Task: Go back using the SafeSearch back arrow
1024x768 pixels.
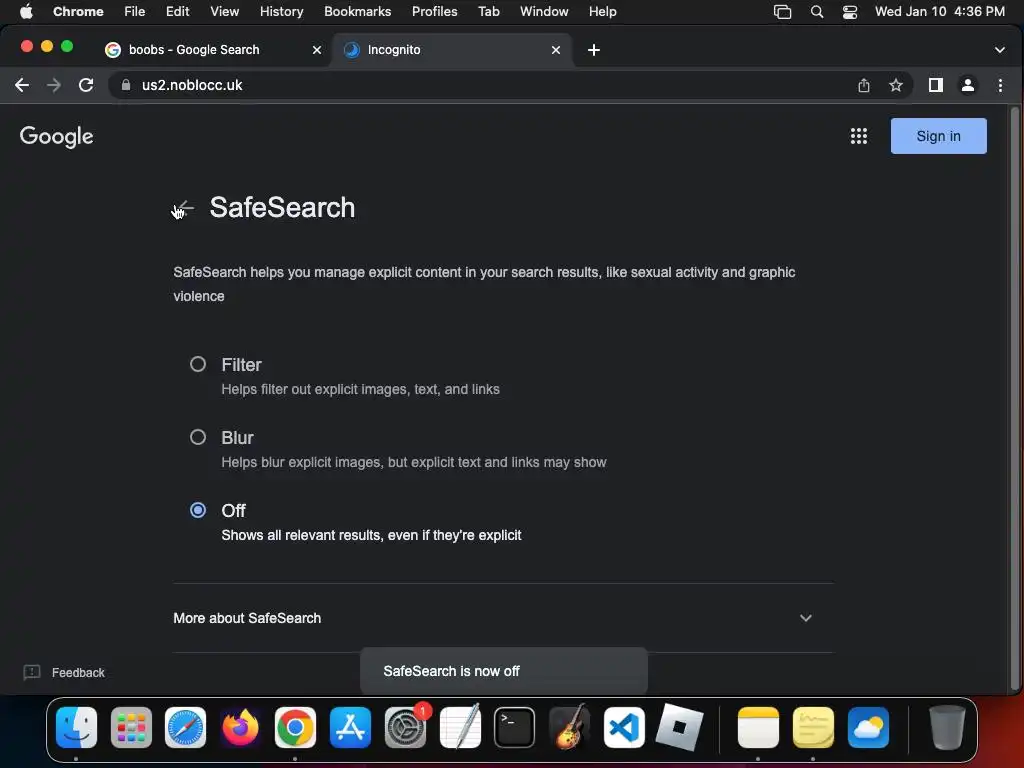Action: [x=185, y=208]
